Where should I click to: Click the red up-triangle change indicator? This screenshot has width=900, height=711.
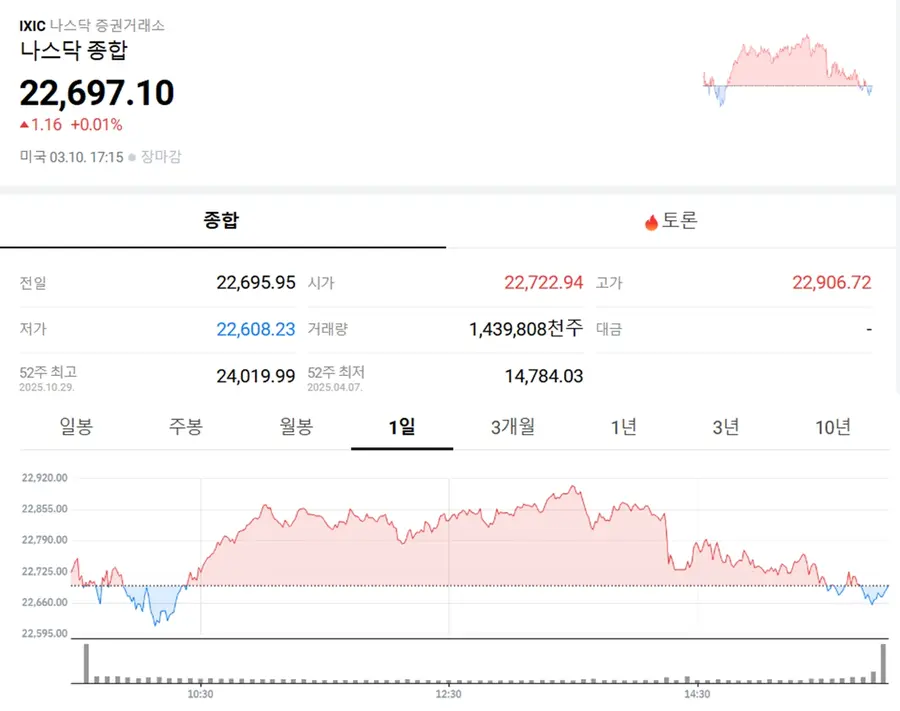(24, 125)
